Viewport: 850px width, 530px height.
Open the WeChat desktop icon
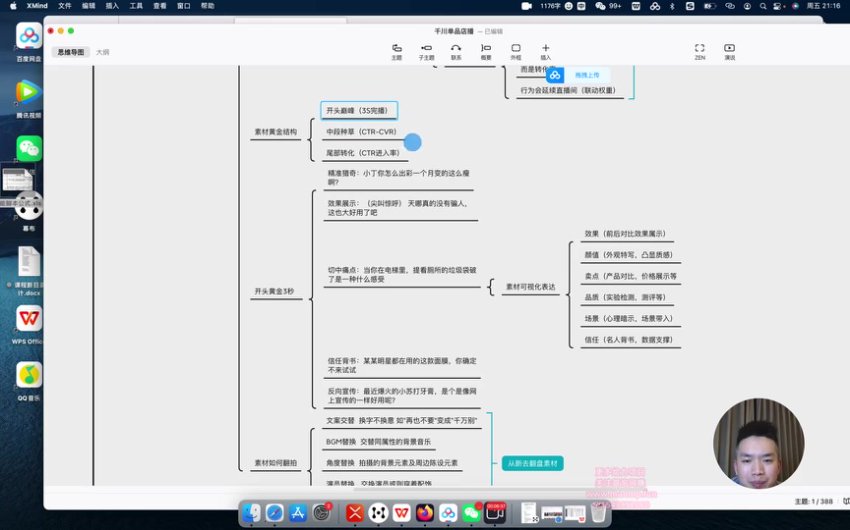pos(29,148)
